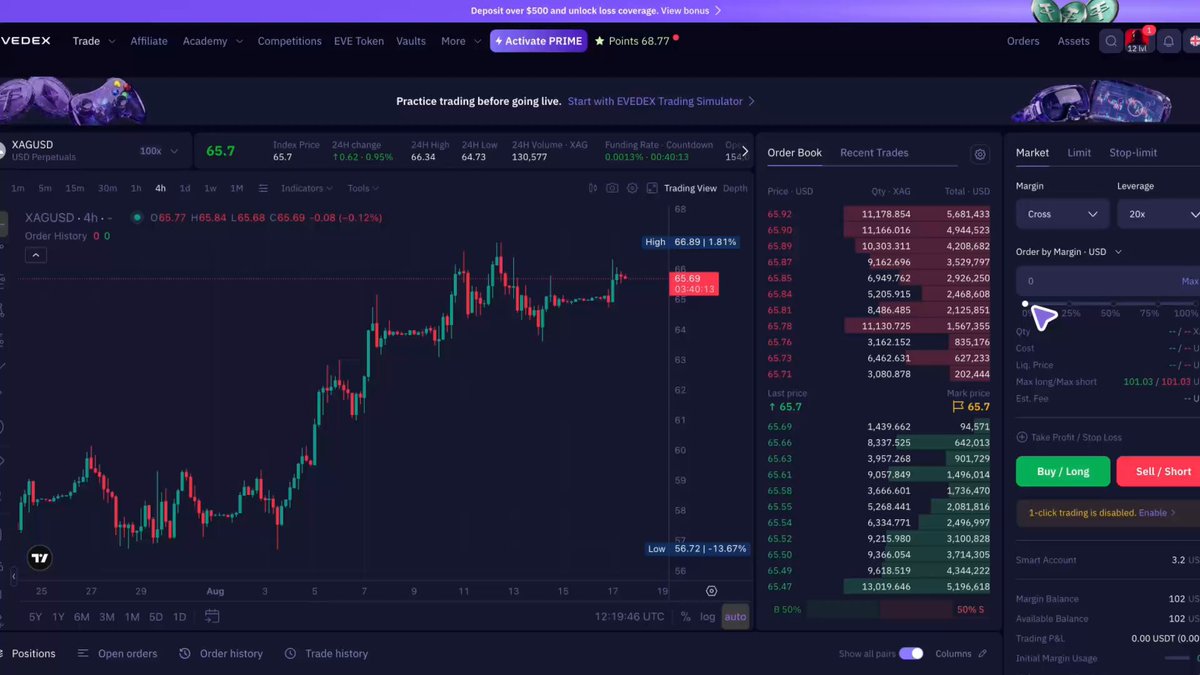1200x675 pixels.
Task: Toggle the percent scale on the chart
Action: (x=685, y=617)
